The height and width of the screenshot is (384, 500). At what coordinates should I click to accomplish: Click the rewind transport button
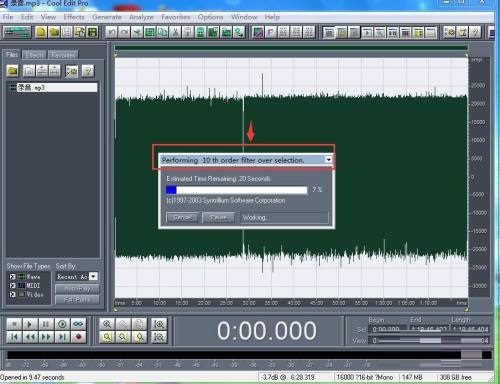coord(30,337)
